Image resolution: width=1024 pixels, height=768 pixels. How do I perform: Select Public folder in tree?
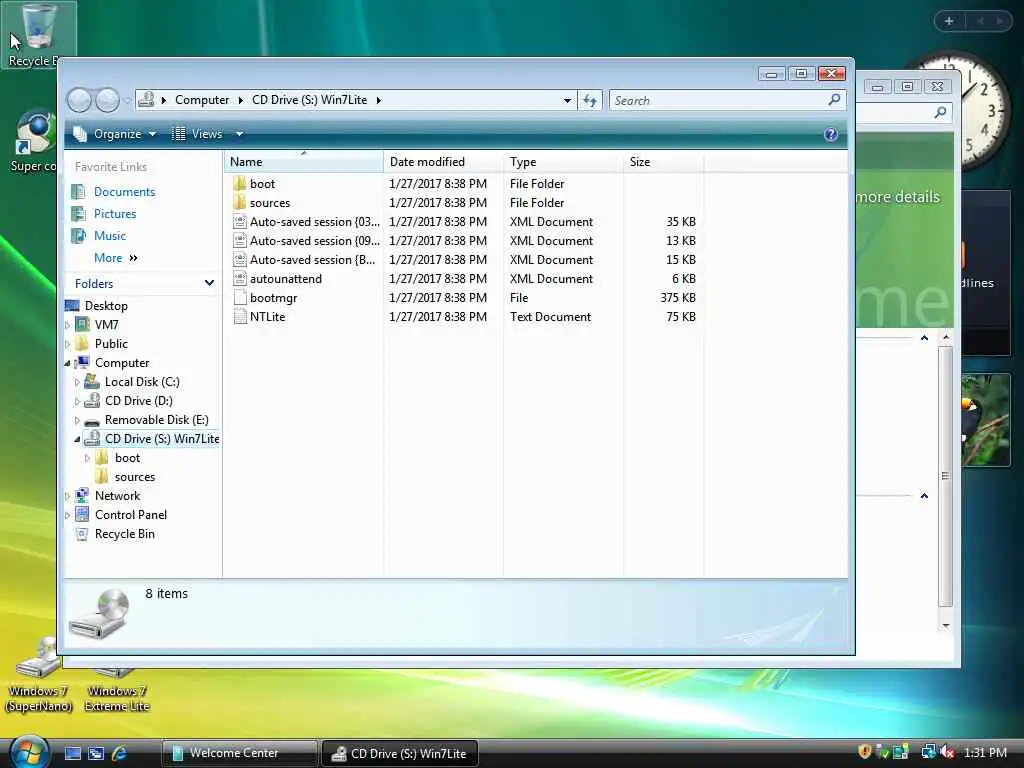tap(111, 344)
